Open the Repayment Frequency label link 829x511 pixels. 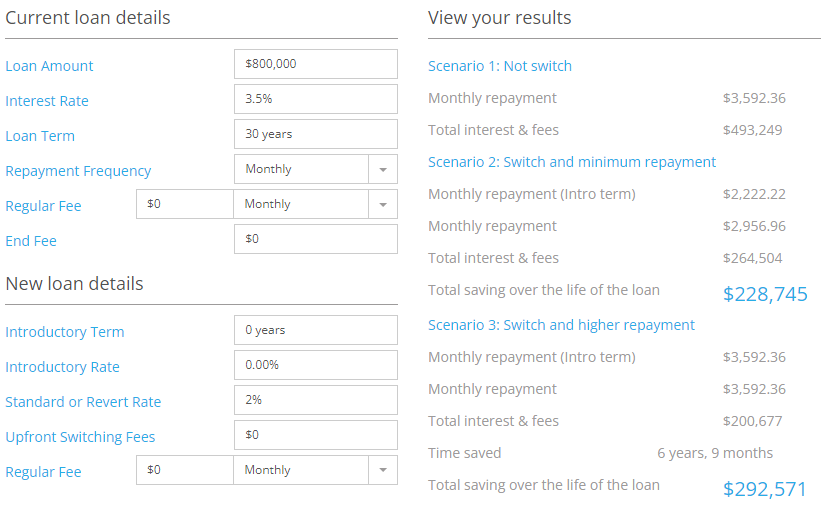(x=78, y=171)
